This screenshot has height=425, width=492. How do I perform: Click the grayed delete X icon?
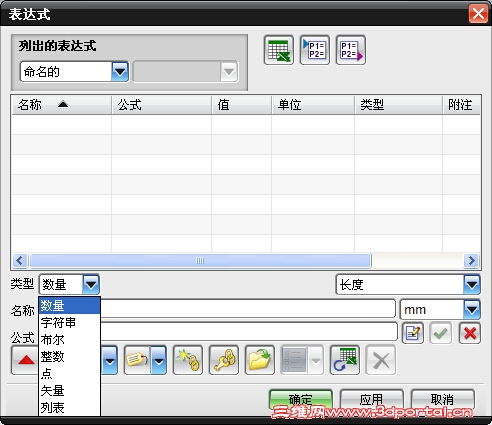coord(381,360)
